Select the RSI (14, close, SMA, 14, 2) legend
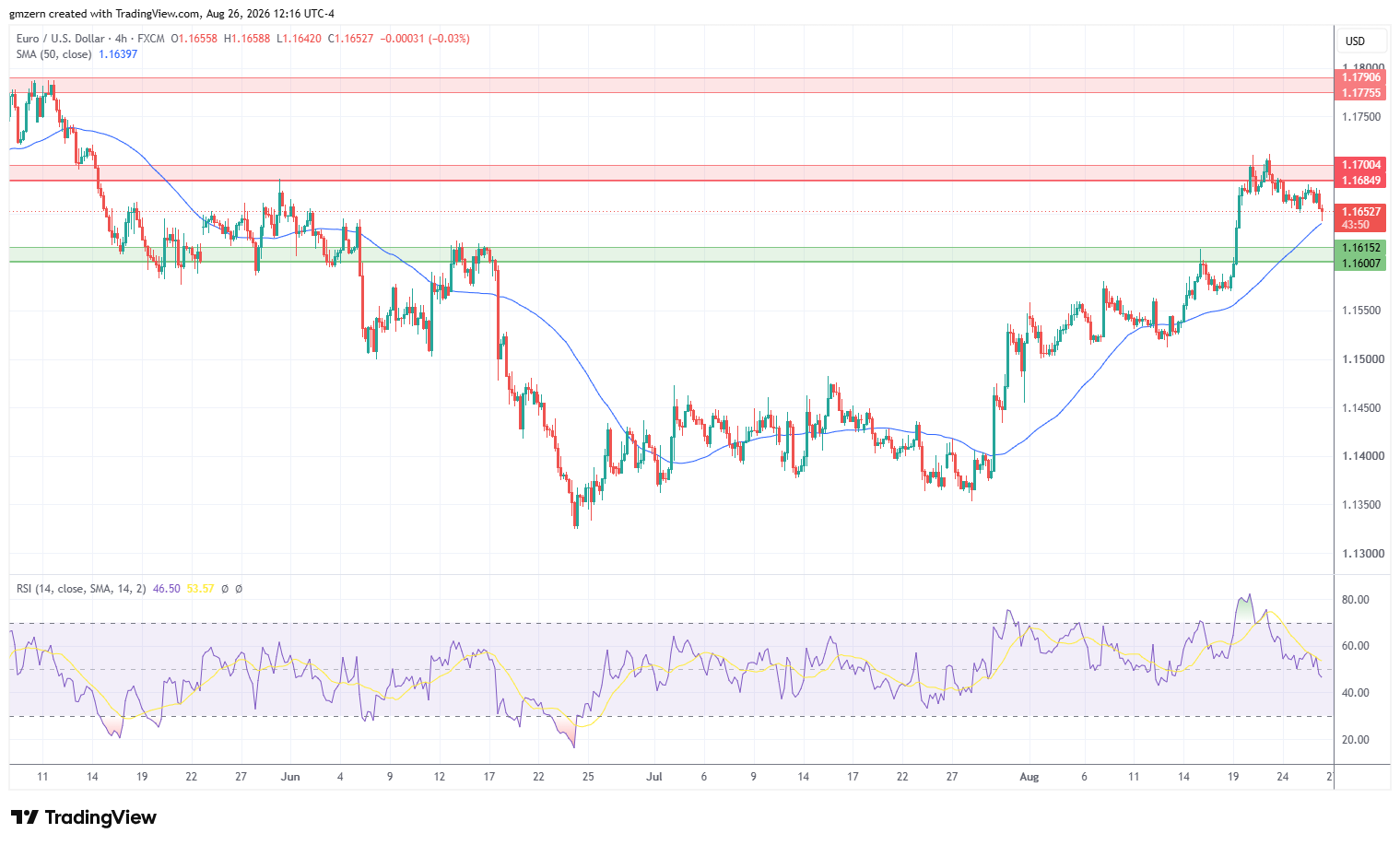Image resolution: width=1400 pixels, height=845 pixels. tap(81, 588)
